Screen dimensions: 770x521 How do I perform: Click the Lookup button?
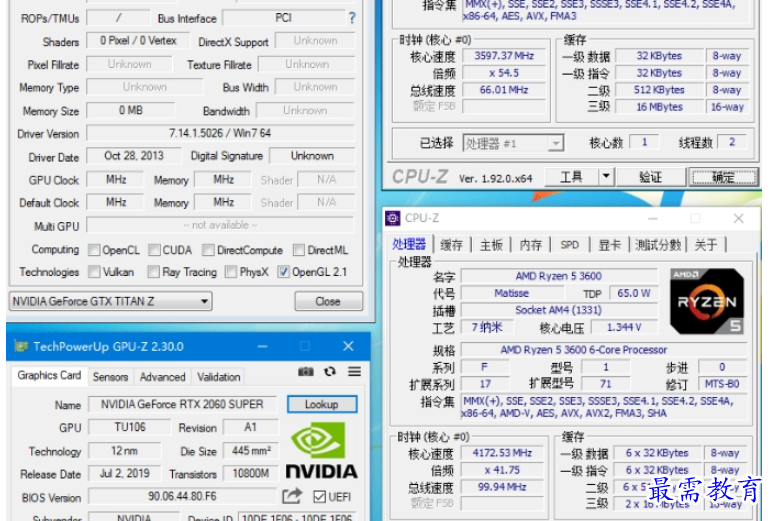pos(322,404)
